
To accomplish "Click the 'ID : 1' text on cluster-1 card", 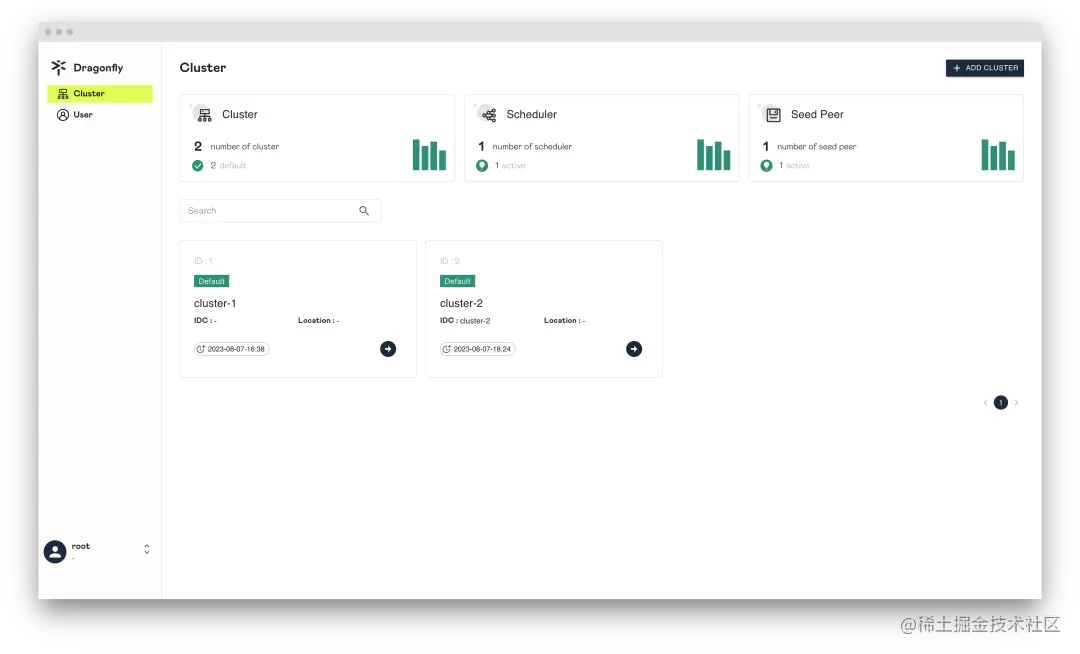I will pyautogui.click(x=203, y=261).
